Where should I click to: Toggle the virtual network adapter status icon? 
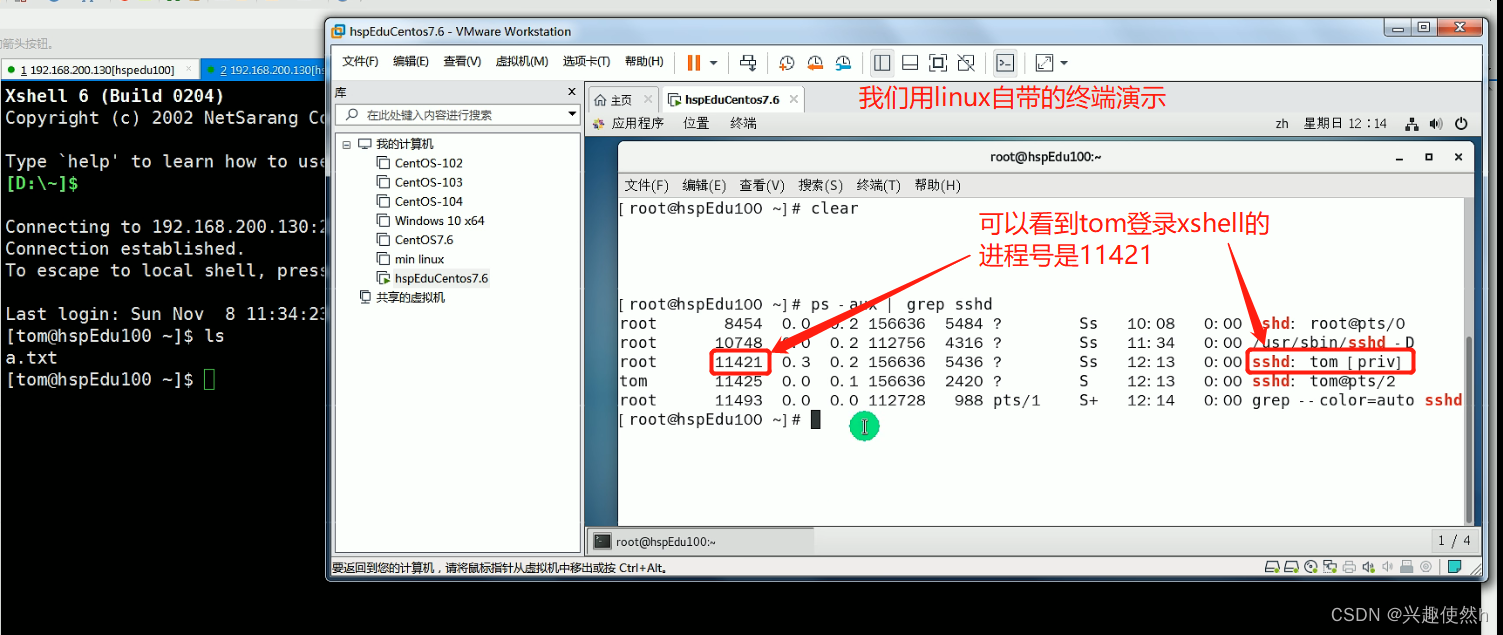pos(1329,566)
